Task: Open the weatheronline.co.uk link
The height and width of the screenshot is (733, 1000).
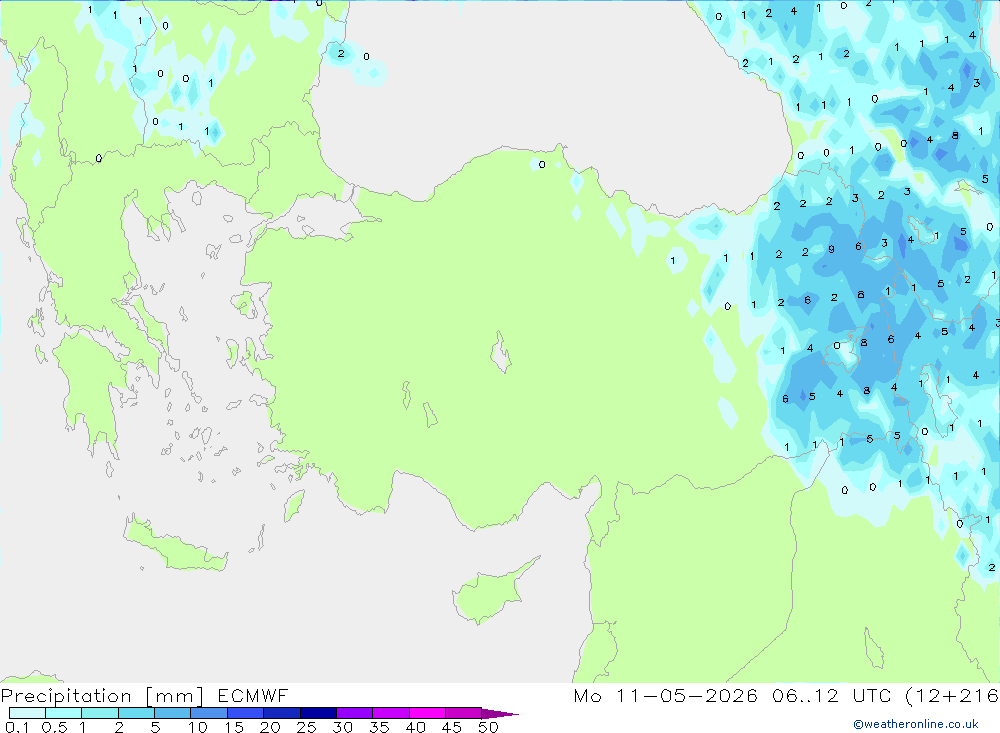Action: tap(916, 724)
